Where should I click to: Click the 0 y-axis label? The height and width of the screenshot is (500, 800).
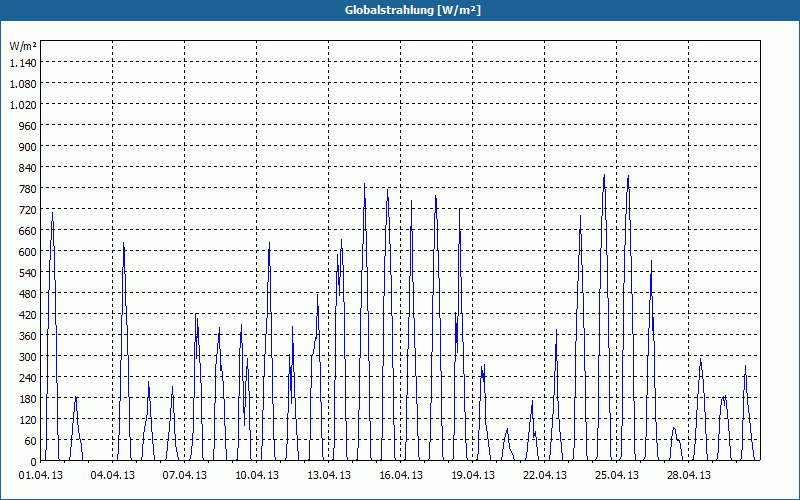[x=34, y=461]
